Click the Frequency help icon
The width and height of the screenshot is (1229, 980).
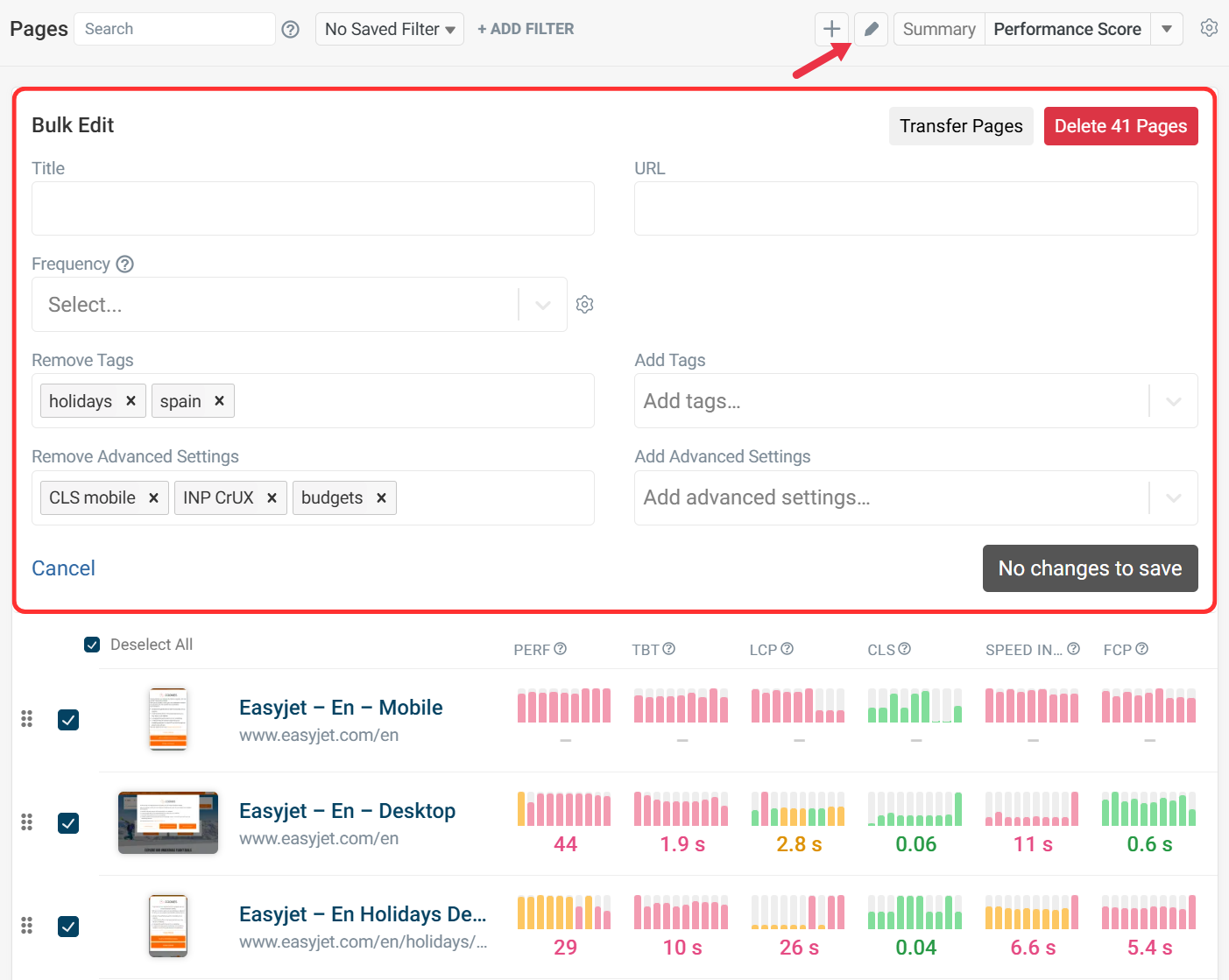pos(125,264)
